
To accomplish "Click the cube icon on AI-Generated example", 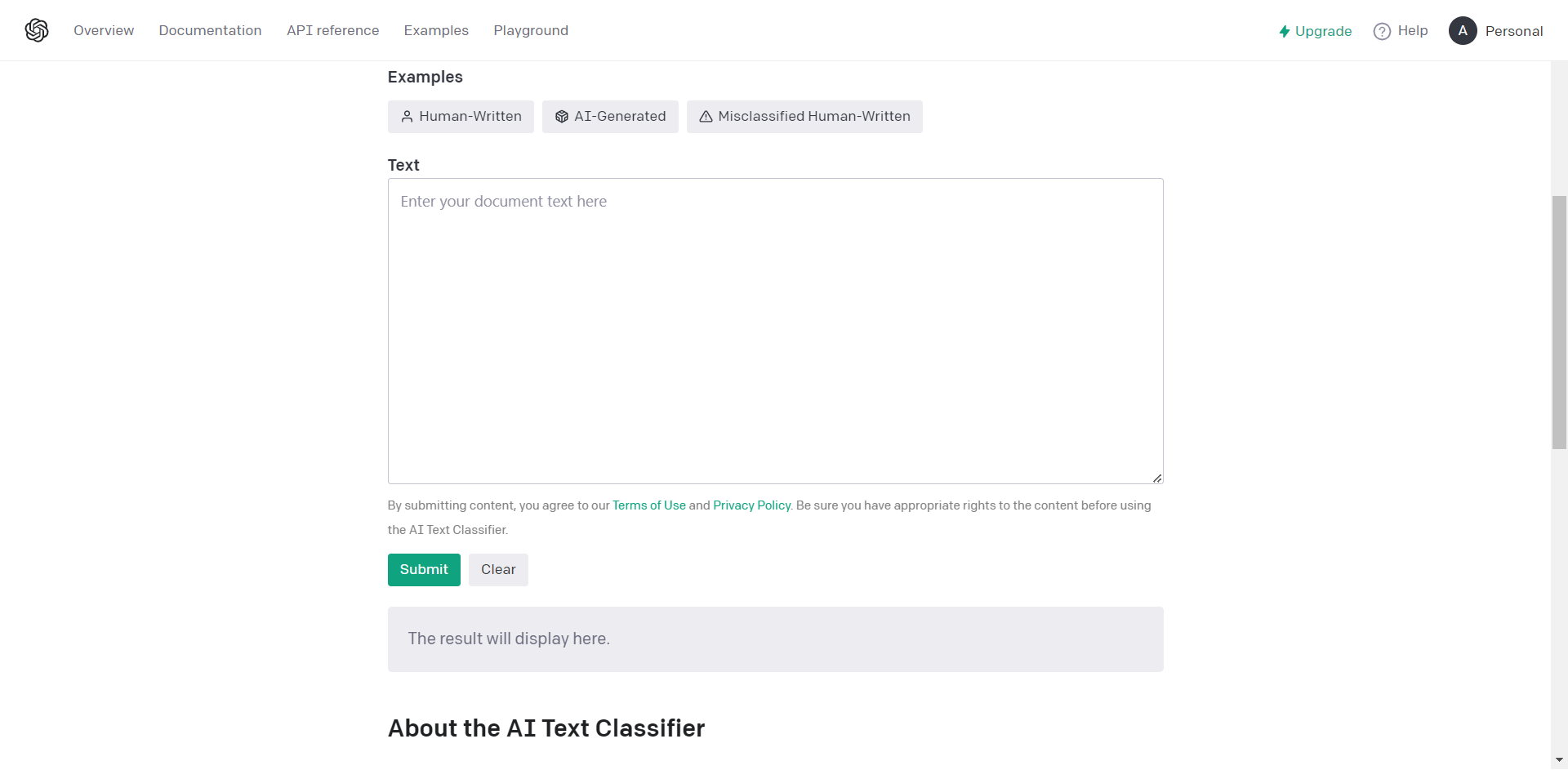I will [x=562, y=117].
